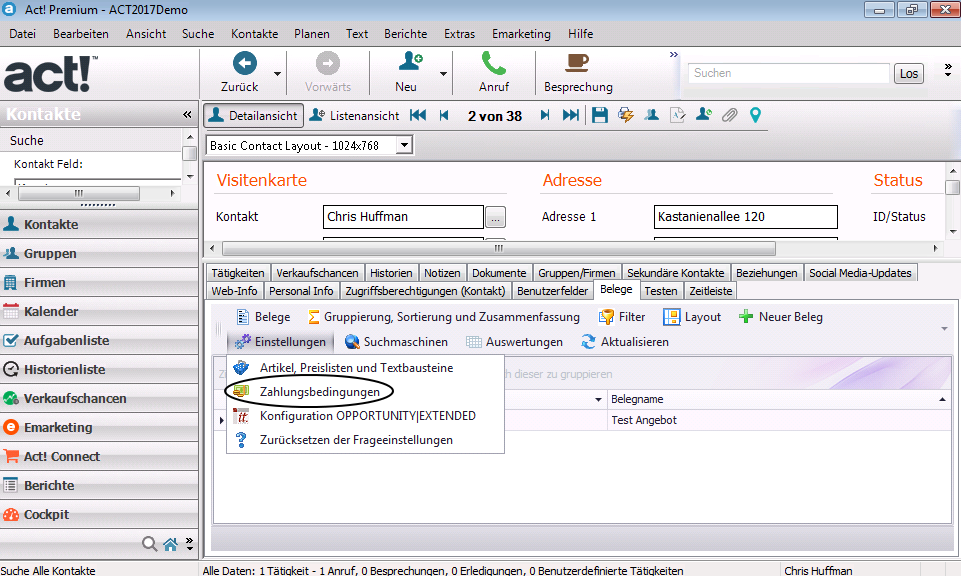Screen dimensions: 961x576
Task: Schedule a meeting with the Besprechung icon
Action: pos(577,63)
